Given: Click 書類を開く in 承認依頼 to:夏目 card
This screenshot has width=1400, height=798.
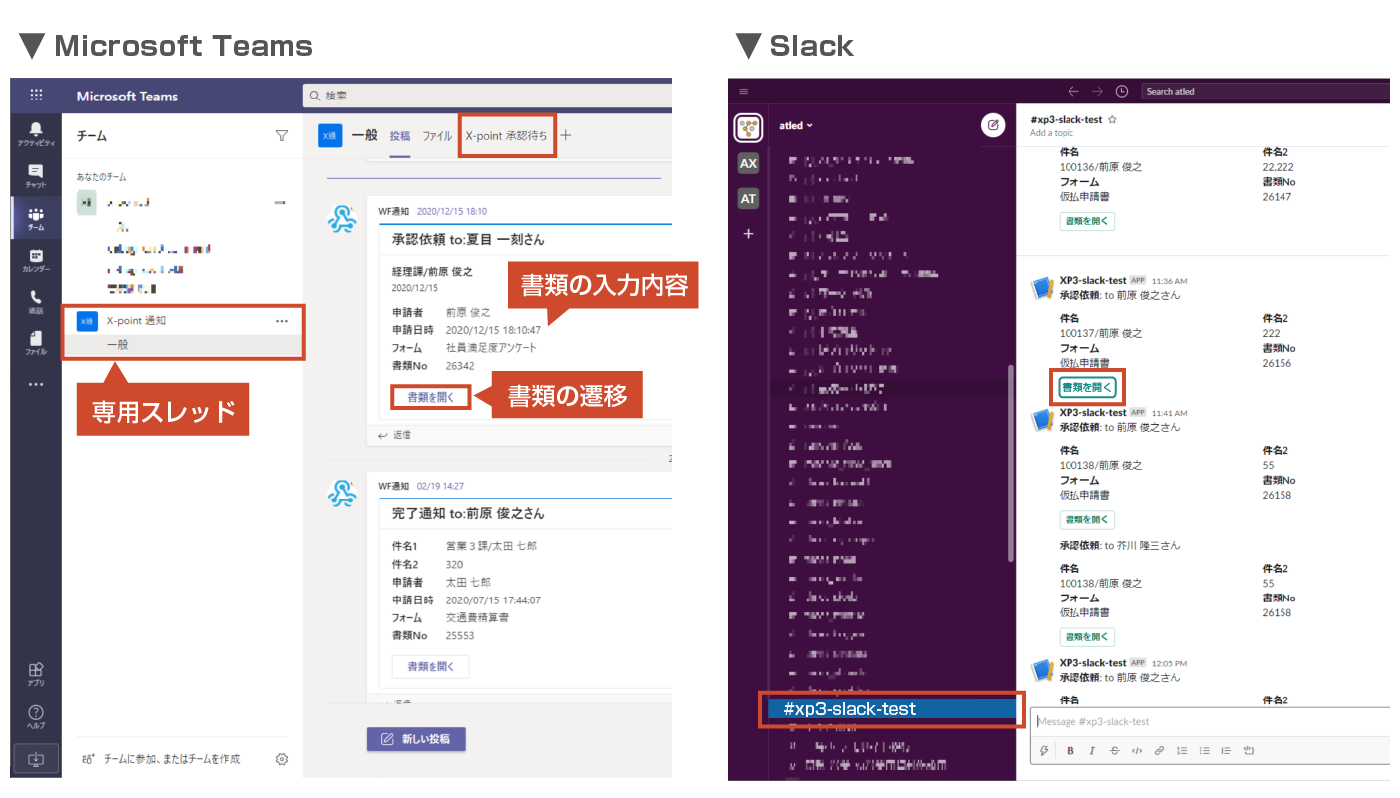Looking at the screenshot, I should [431, 397].
